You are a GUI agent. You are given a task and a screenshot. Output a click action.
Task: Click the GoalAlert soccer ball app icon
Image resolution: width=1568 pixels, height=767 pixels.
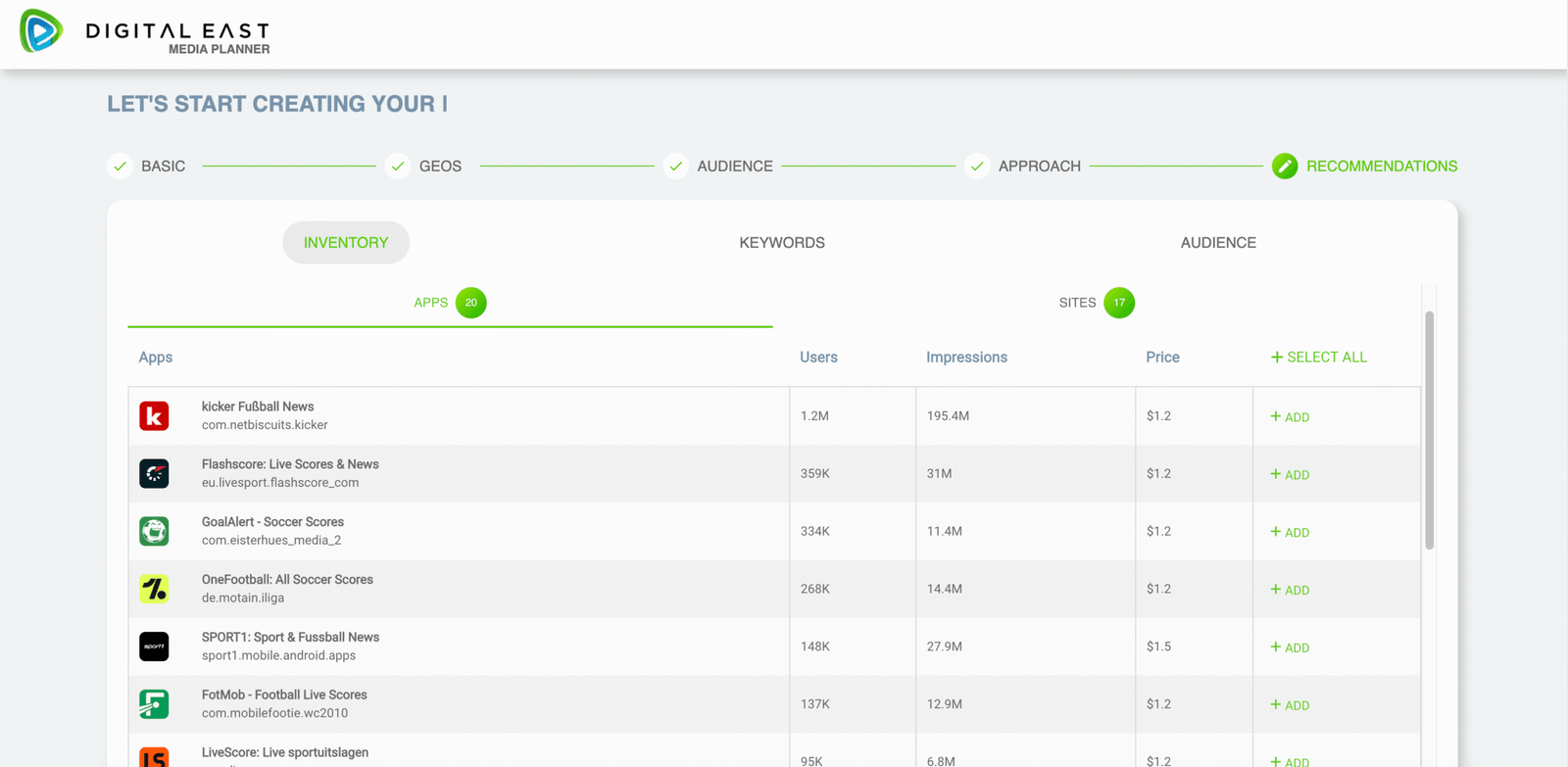point(154,532)
